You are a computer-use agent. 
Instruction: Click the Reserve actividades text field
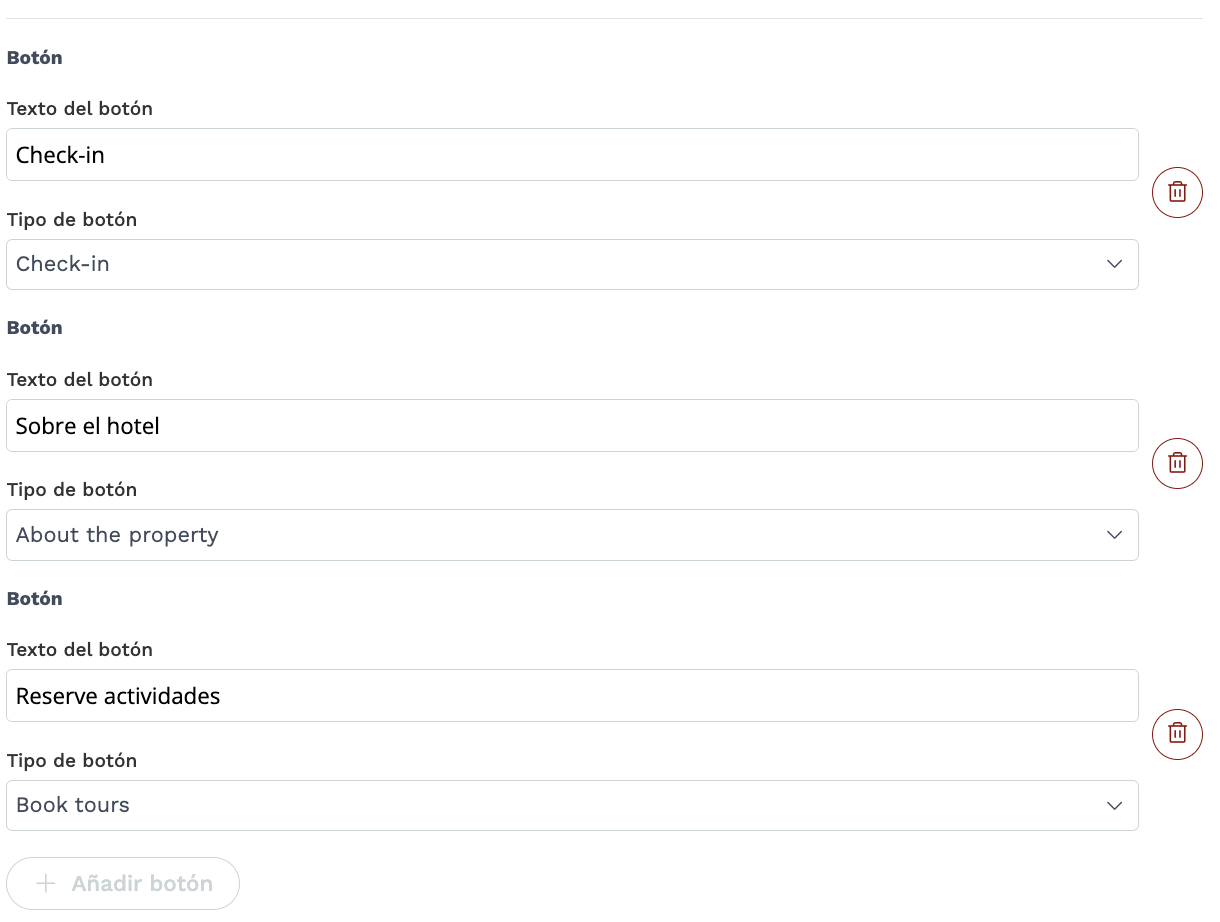pos(572,695)
